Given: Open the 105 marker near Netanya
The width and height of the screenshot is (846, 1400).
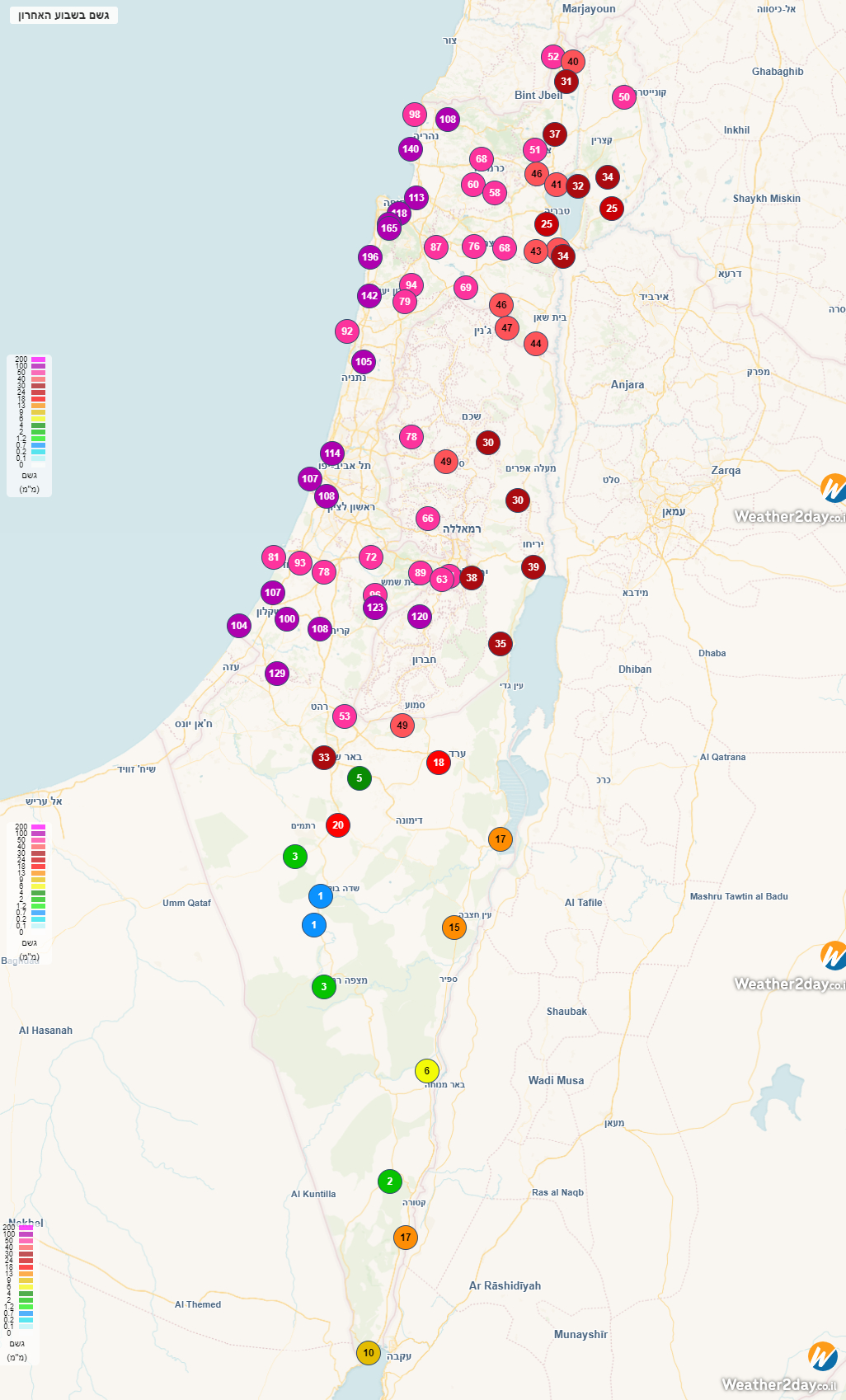Looking at the screenshot, I should (364, 362).
